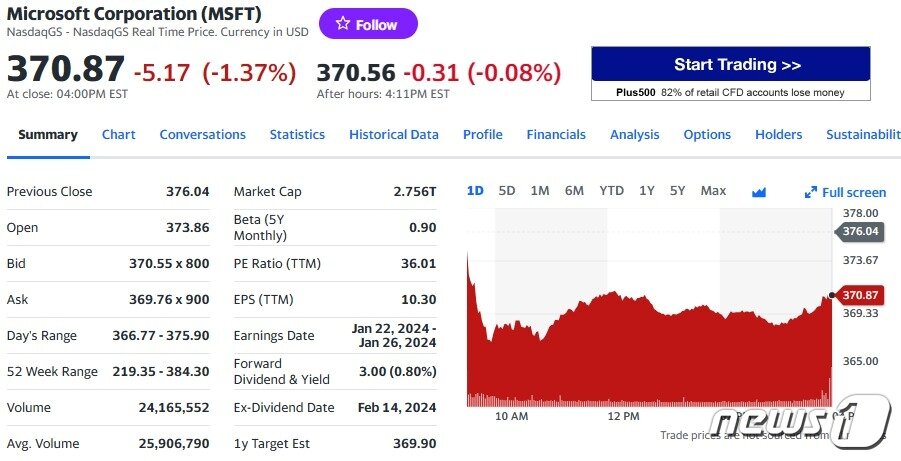Click the Start Trading button

click(x=730, y=65)
